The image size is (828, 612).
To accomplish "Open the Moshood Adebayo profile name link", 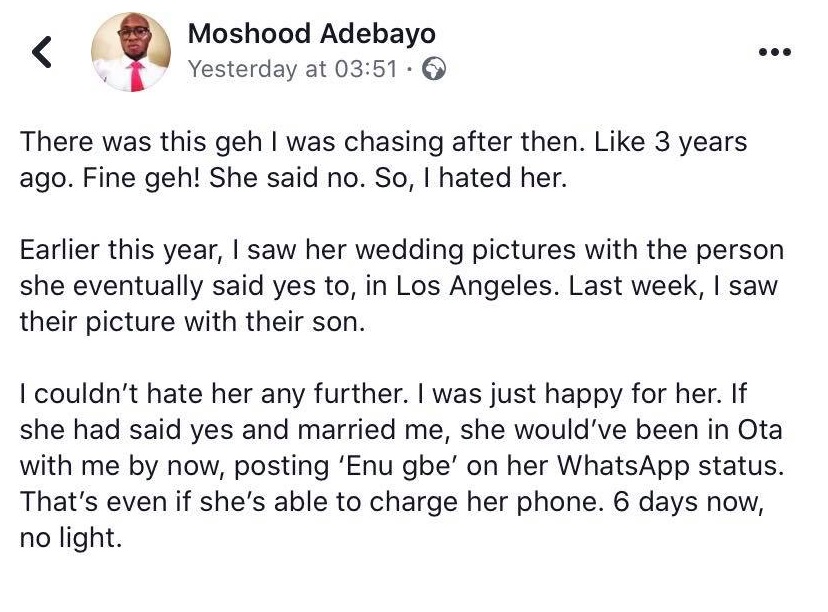I will [312, 34].
